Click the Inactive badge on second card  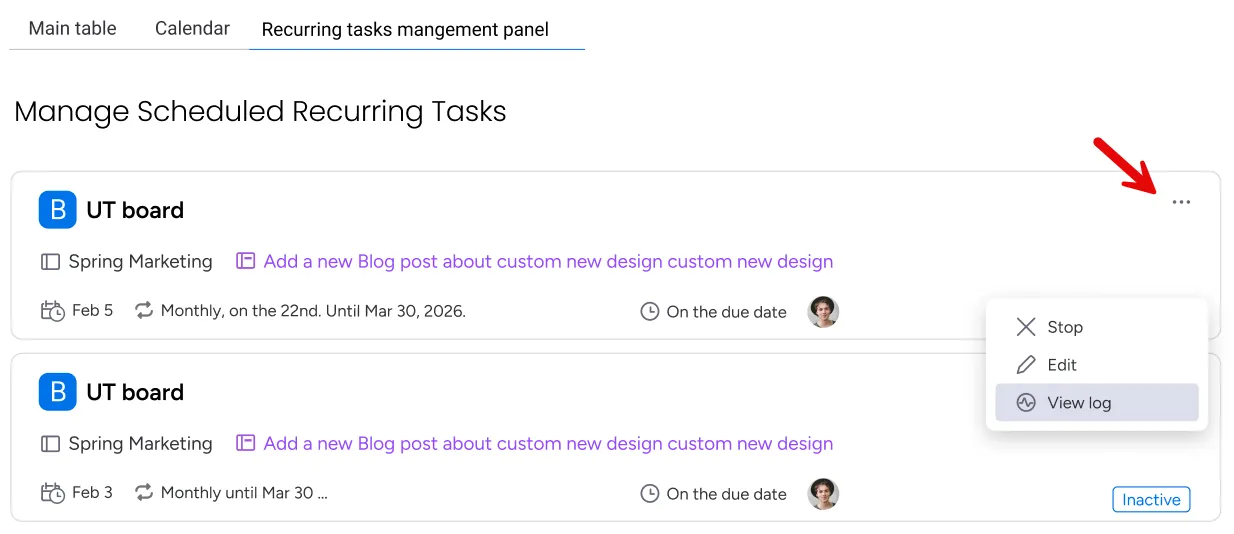coord(1151,499)
